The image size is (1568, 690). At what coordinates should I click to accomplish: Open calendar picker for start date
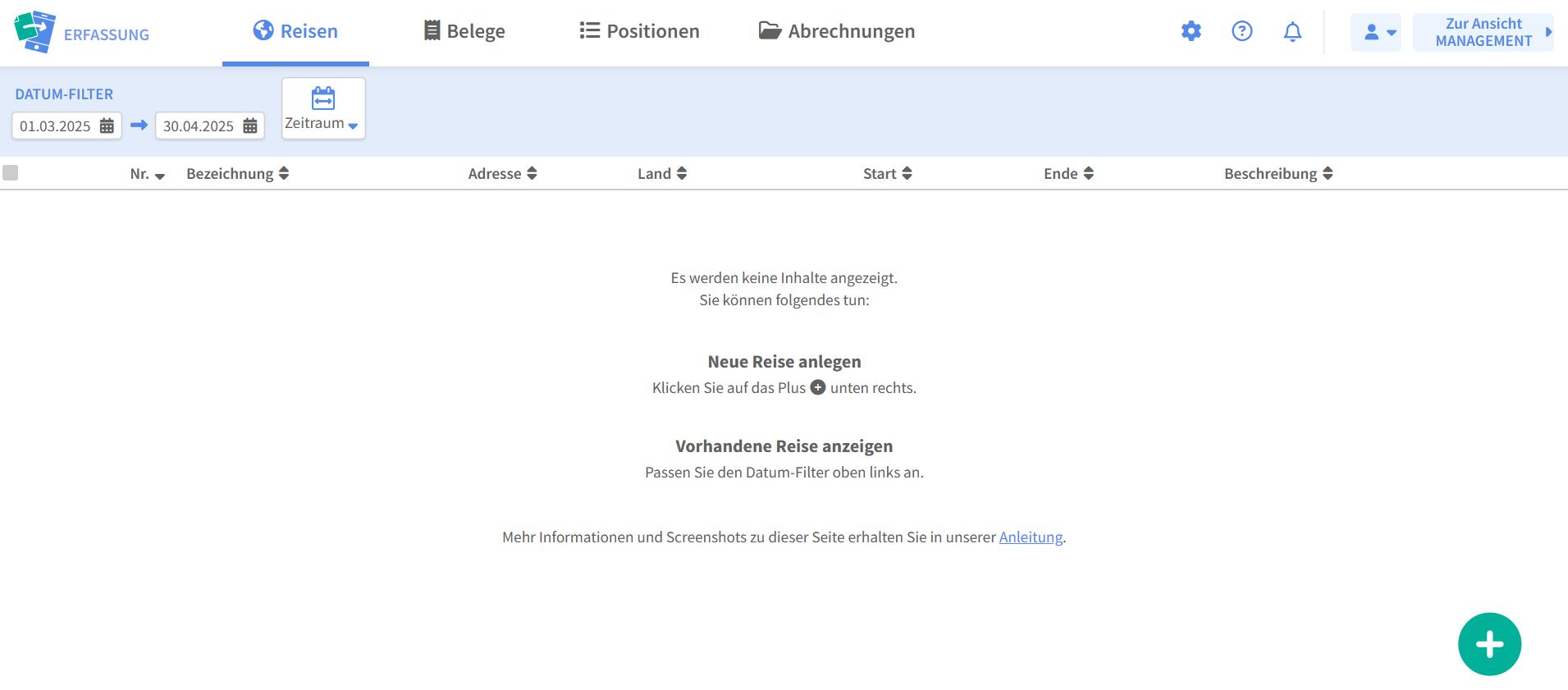107,126
